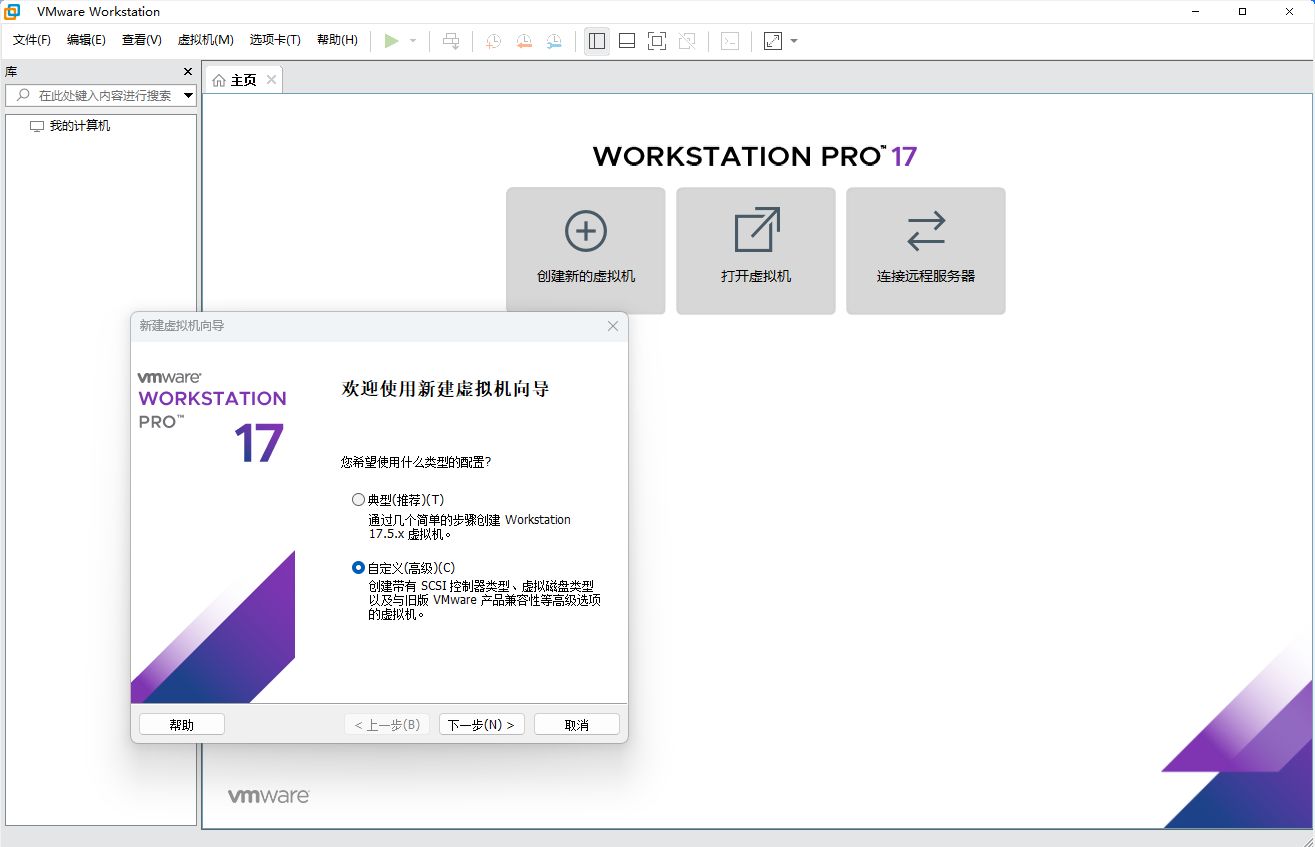The width and height of the screenshot is (1315, 847).
Task: Toggle the show library sidebar icon
Action: coord(597,41)
